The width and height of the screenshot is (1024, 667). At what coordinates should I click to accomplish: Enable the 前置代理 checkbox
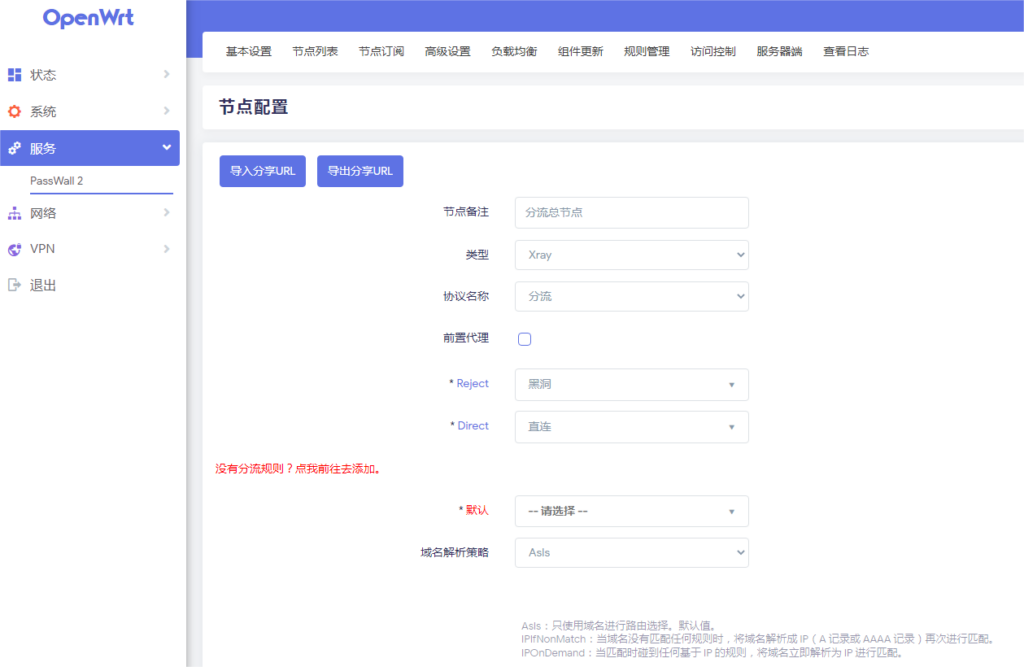click(x=524, y=339)
